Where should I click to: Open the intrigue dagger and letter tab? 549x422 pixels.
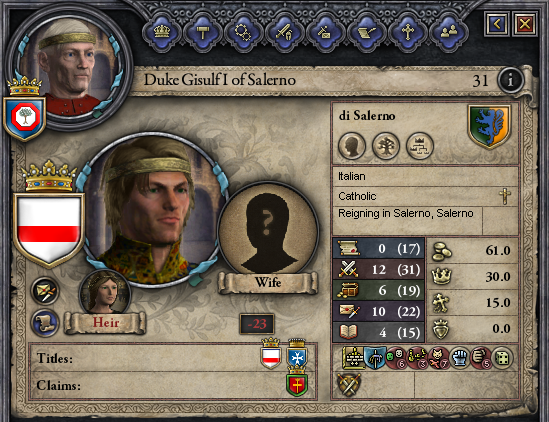click(326, 33)
